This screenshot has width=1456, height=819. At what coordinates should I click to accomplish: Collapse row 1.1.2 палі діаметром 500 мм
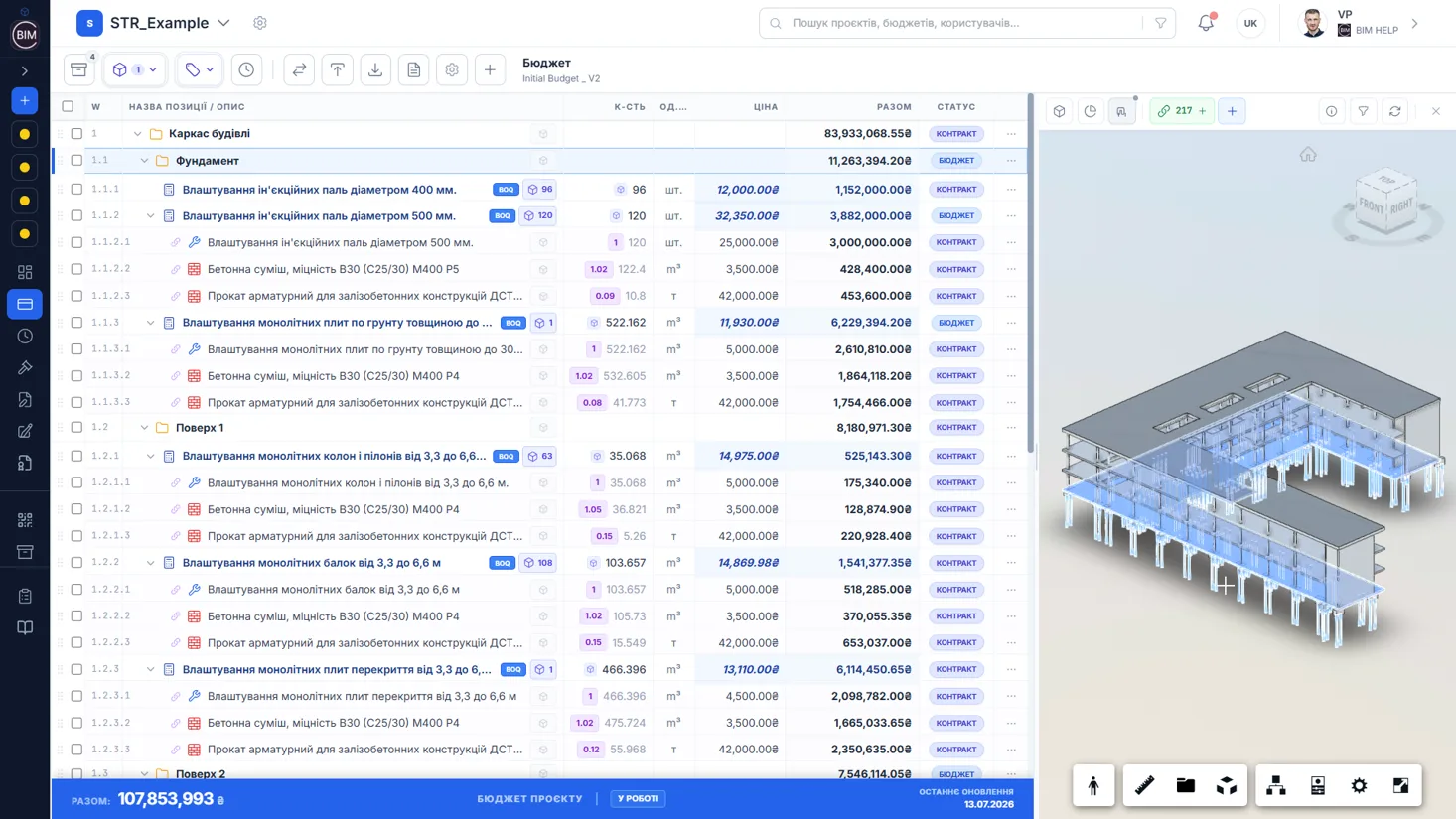click(151, 215)
